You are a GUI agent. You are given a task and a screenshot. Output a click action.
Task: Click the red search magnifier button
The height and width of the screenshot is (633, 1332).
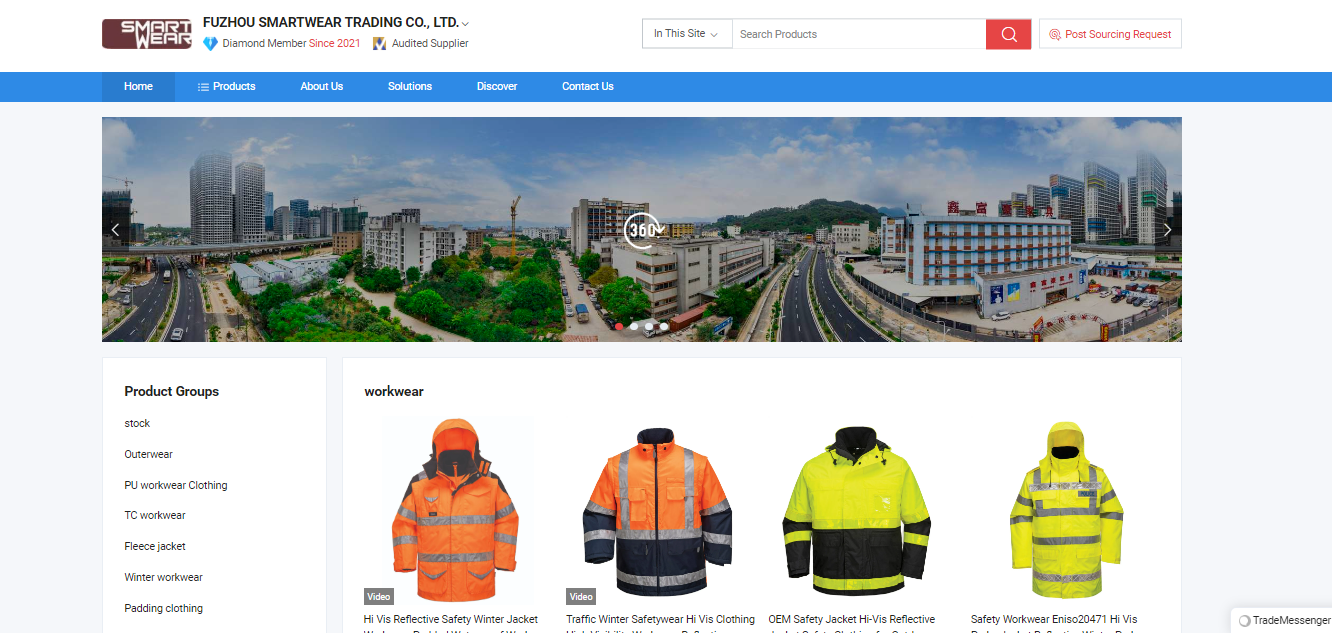coord(1008,34)
